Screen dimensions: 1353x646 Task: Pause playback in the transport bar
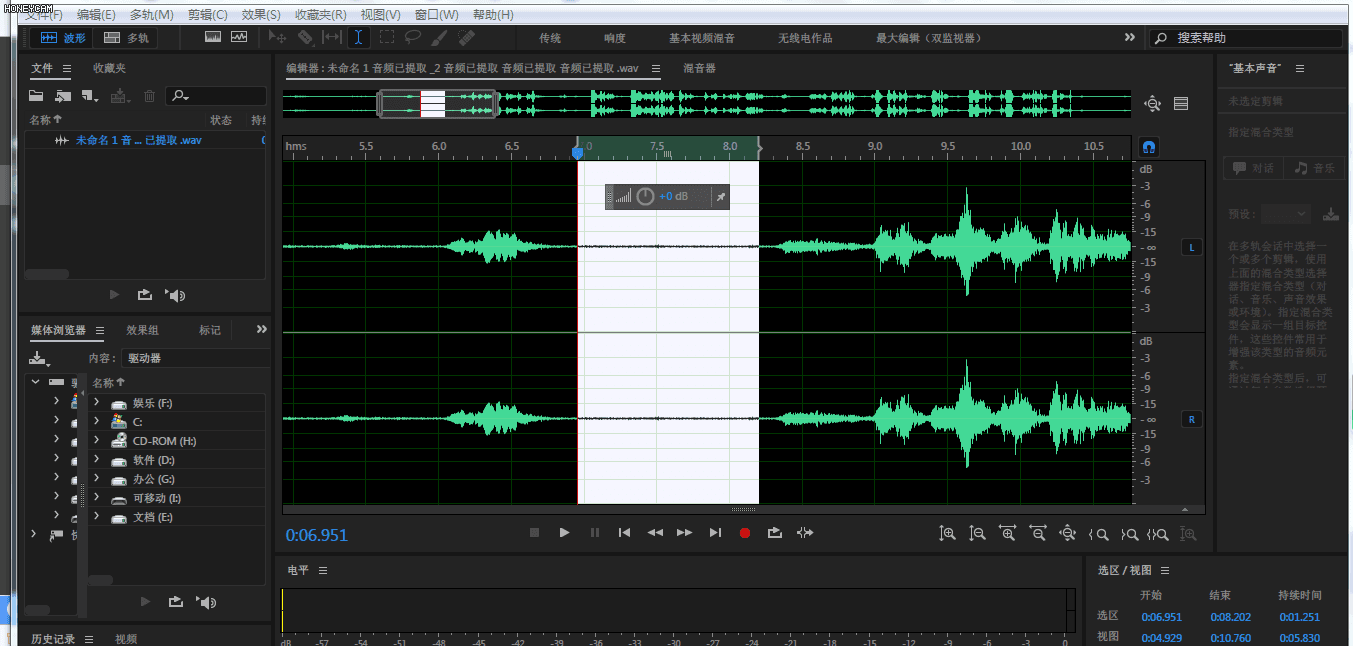pos(595,533)
